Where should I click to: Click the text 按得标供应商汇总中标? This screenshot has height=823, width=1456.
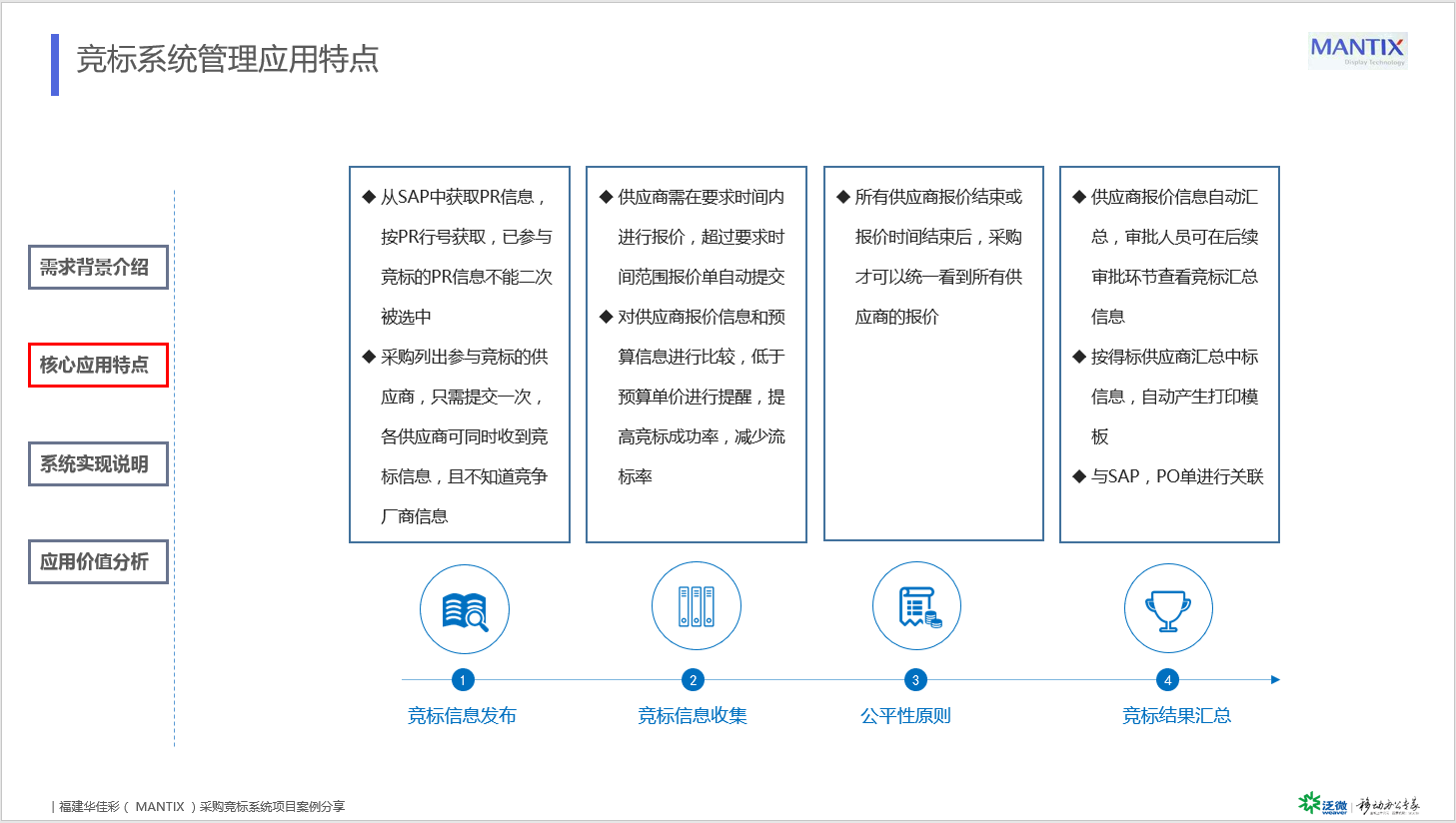tap(1175, 357)
